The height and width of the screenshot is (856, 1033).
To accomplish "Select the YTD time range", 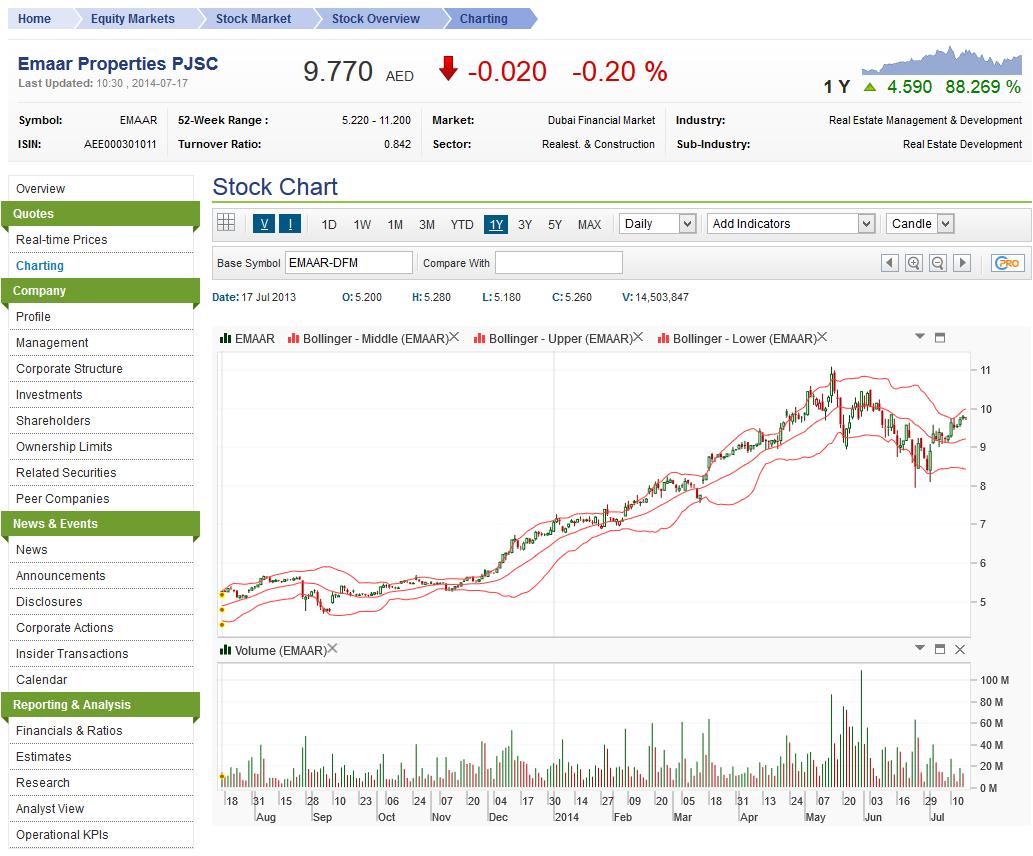I will pyautogui.click(x=462, y=225).
